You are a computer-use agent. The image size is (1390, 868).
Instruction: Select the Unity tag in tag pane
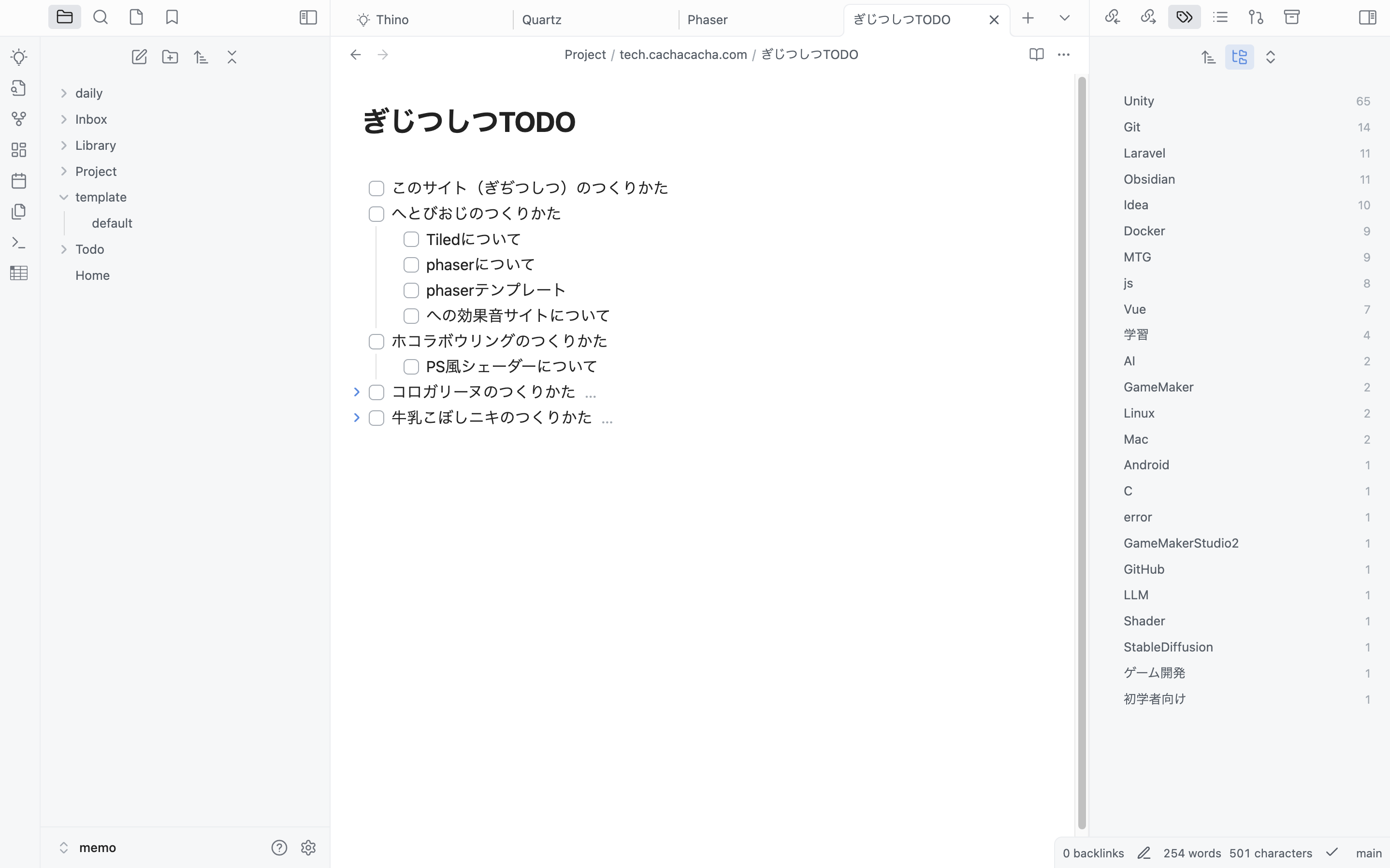[1139, 101]
